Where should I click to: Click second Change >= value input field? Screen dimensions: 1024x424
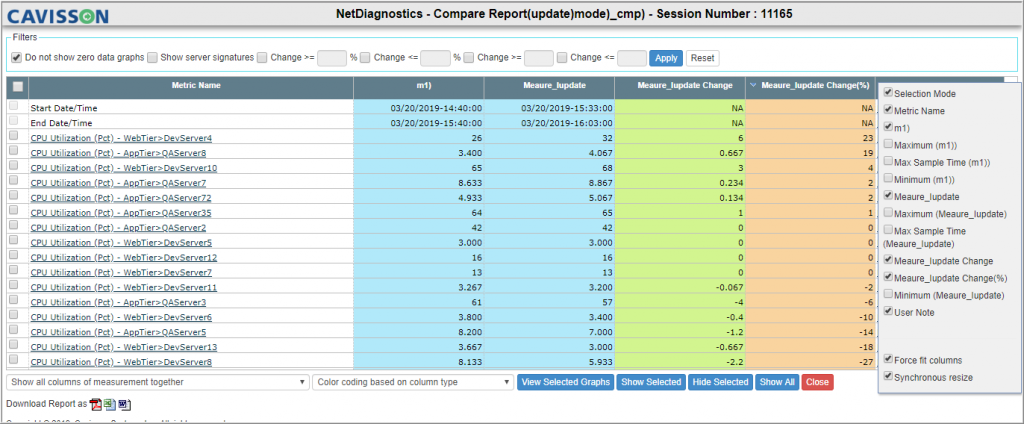(539, 58)
